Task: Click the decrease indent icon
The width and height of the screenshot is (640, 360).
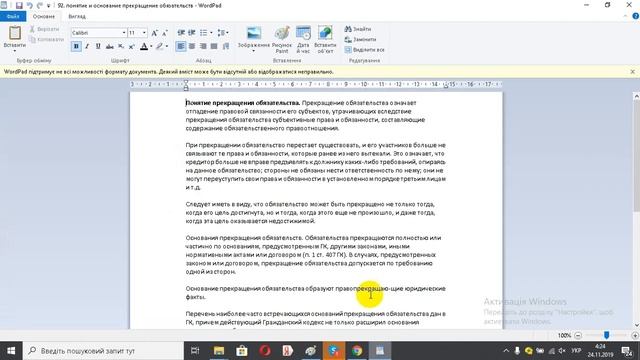Action: tap(181, 33)
